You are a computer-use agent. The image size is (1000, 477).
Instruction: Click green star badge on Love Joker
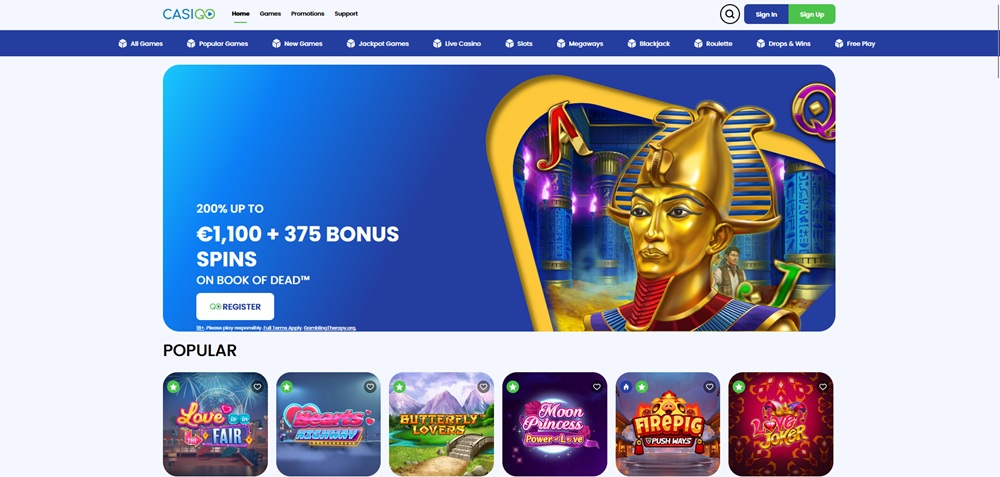pyautogui.click(x=739, y=386)
